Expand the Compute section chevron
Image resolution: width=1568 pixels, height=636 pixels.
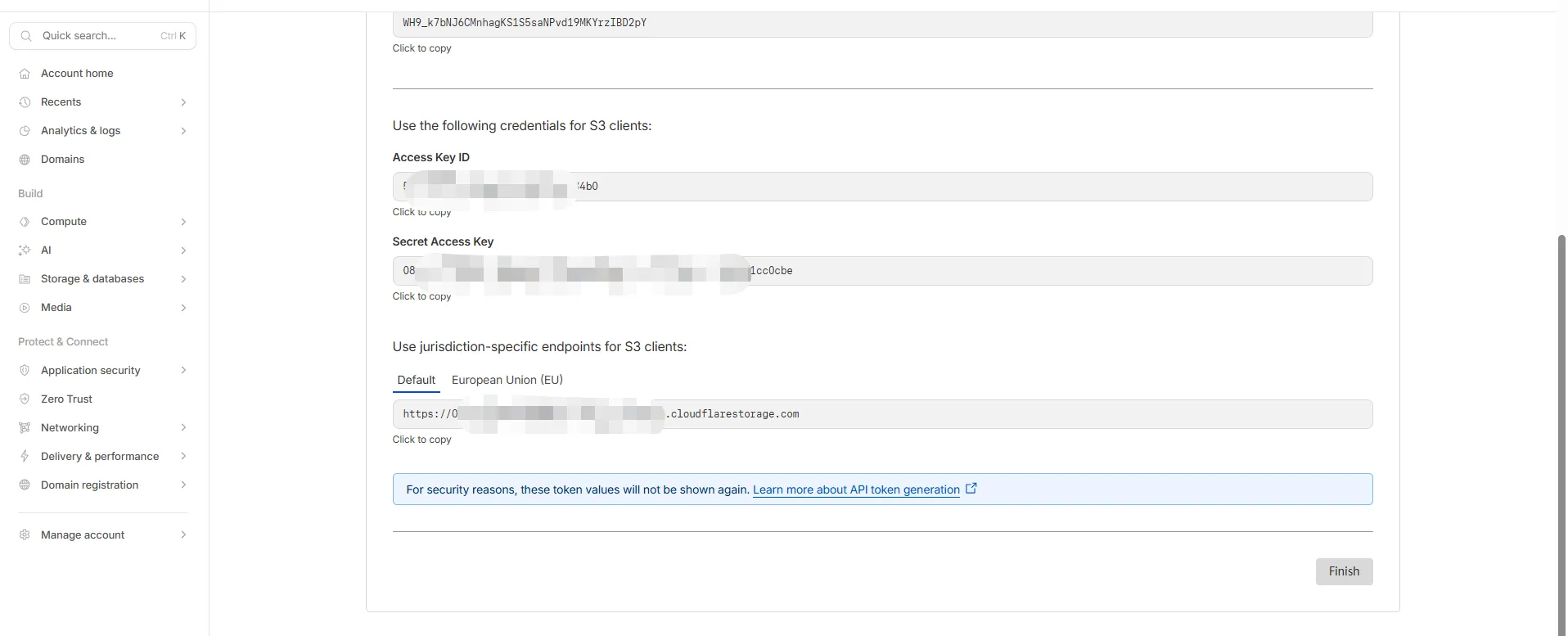click(183, 222)
